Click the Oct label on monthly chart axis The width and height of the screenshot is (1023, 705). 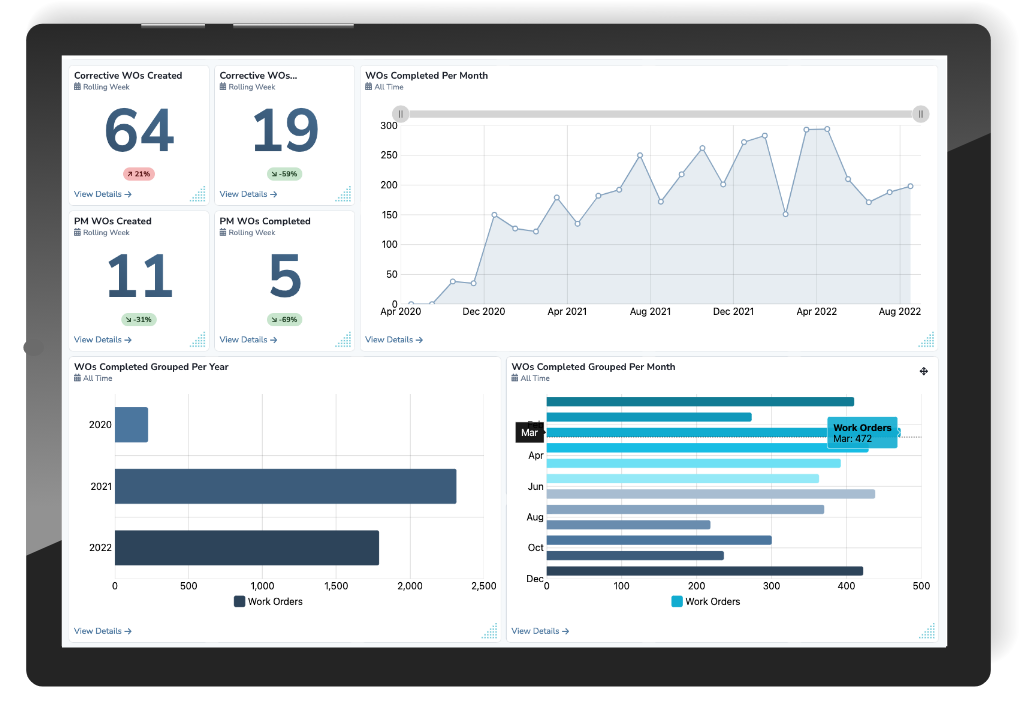pyautogui.click(x=536, y=548)
